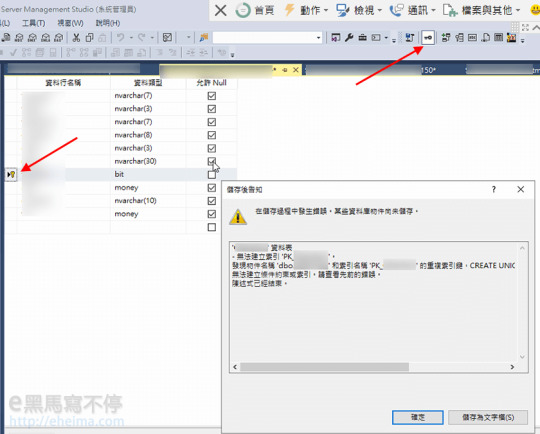Open Manage Check Constraints icon
This screenshot has width=540, height=434.
[499, 38]
